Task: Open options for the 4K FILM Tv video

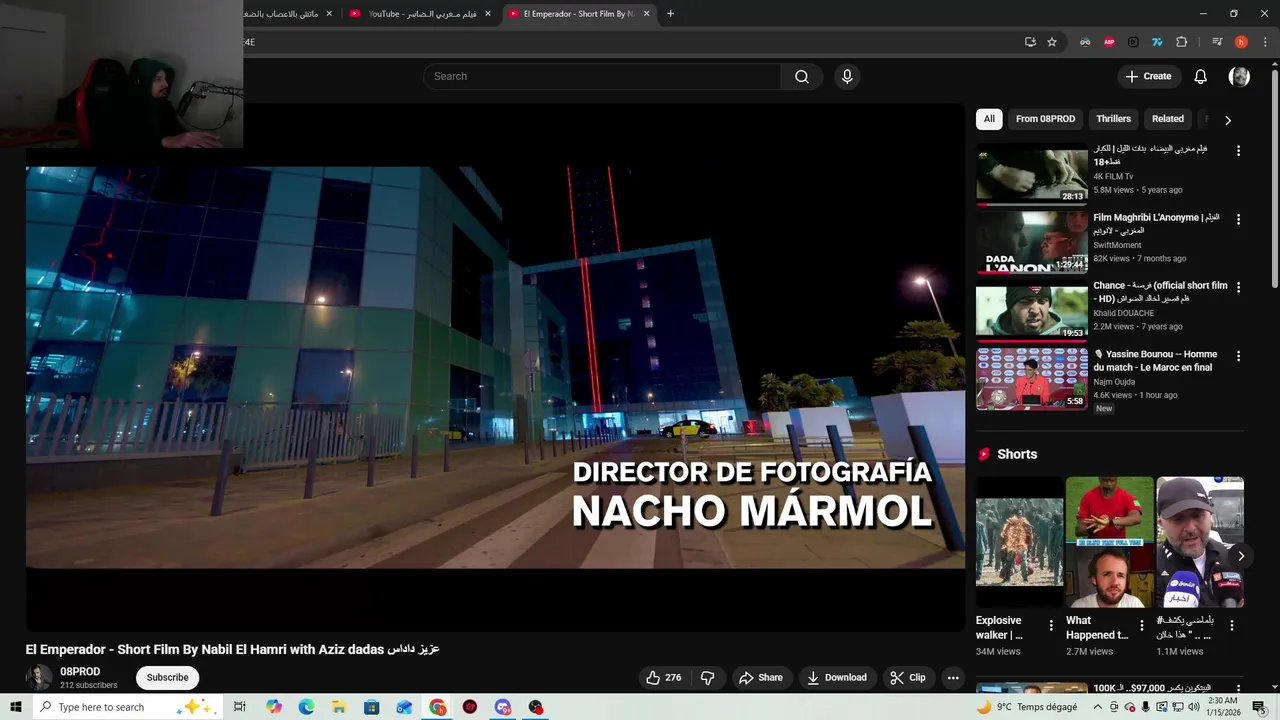Action: tap(1238, 151)
